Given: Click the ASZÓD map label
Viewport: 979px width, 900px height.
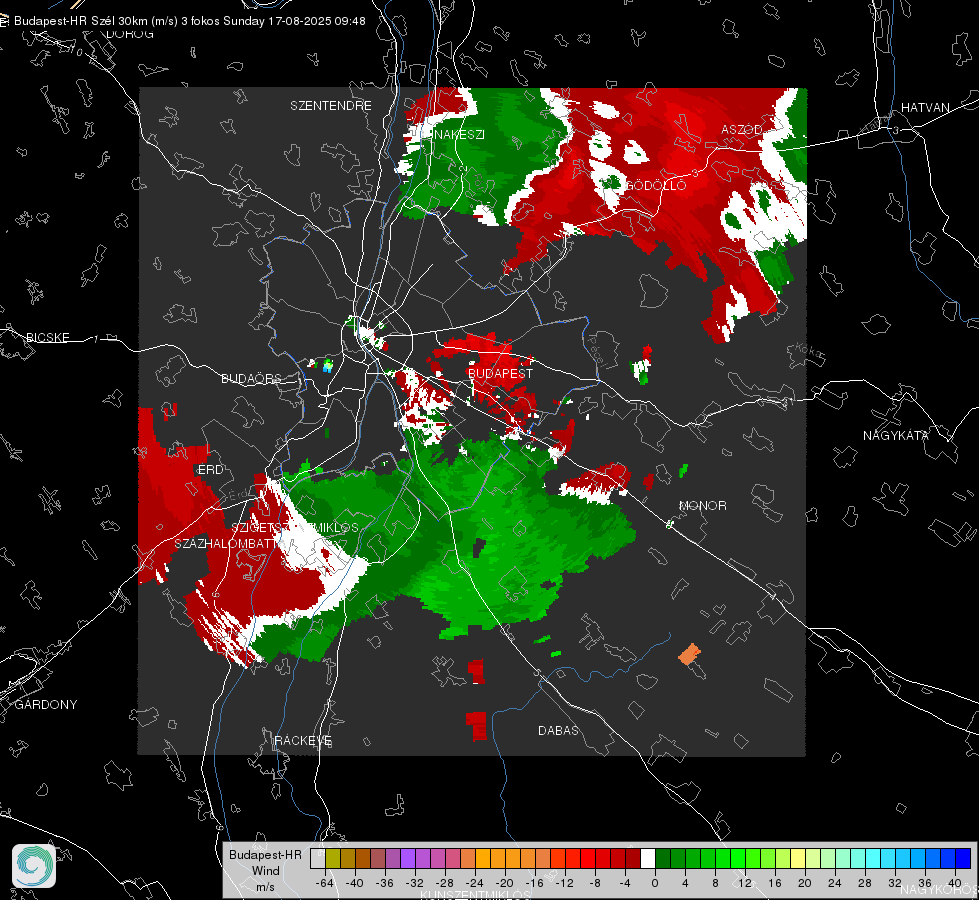Looking at the screenshot, I should pyautogui.click(x=742, y=130).
